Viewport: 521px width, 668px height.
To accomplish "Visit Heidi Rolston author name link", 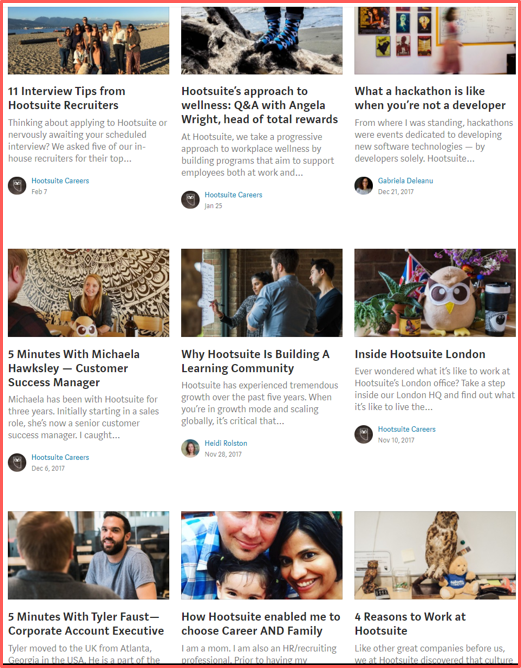I will (x=226, y=443).
